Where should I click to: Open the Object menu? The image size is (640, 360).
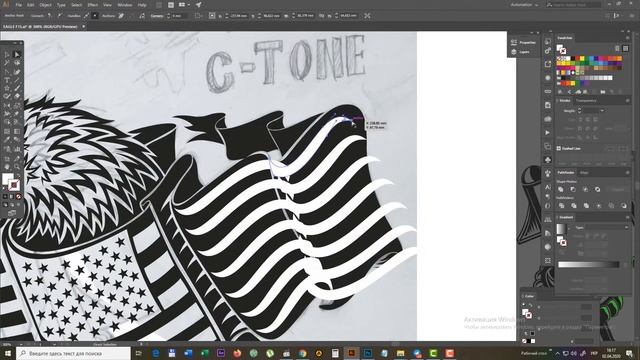45,5
